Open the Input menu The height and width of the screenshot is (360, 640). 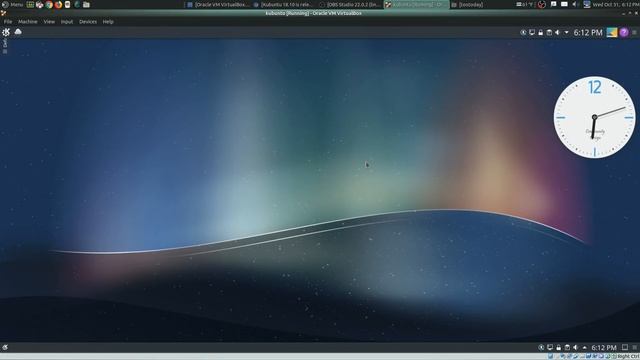[x=67, y=22]
